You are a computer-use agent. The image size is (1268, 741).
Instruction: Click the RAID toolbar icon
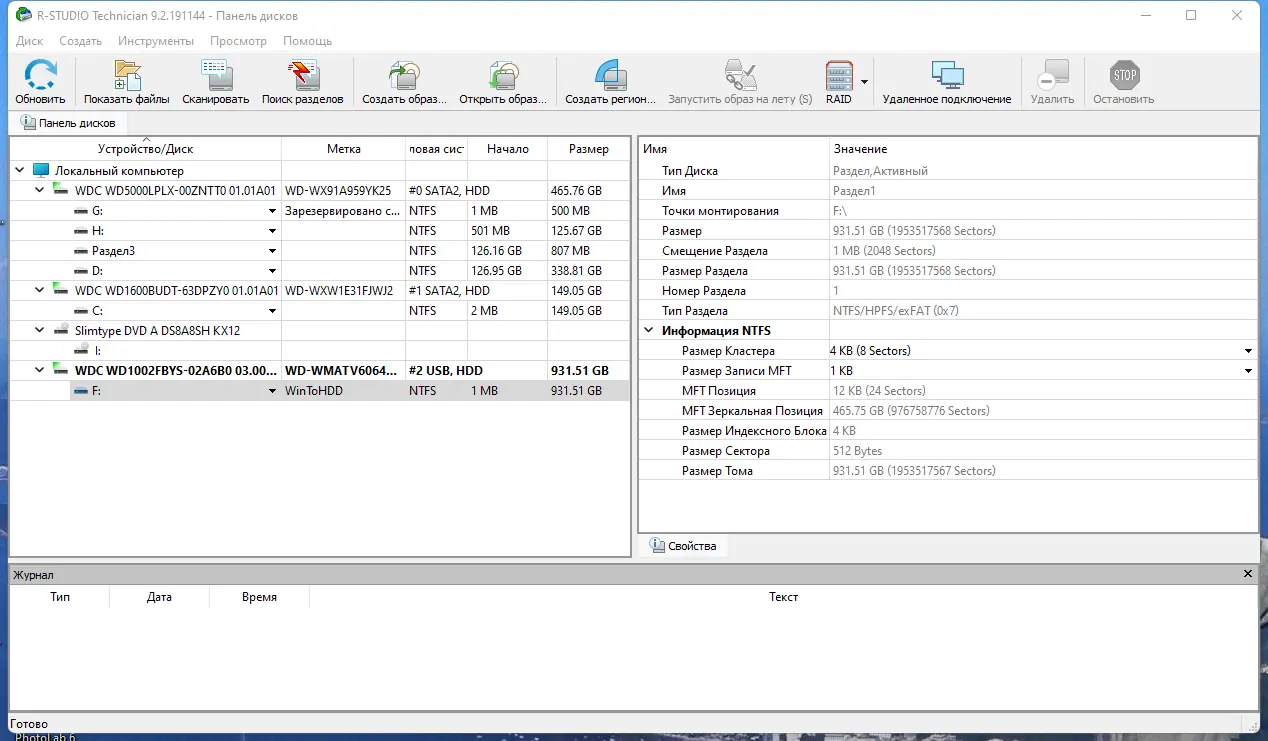pos(838,80)
